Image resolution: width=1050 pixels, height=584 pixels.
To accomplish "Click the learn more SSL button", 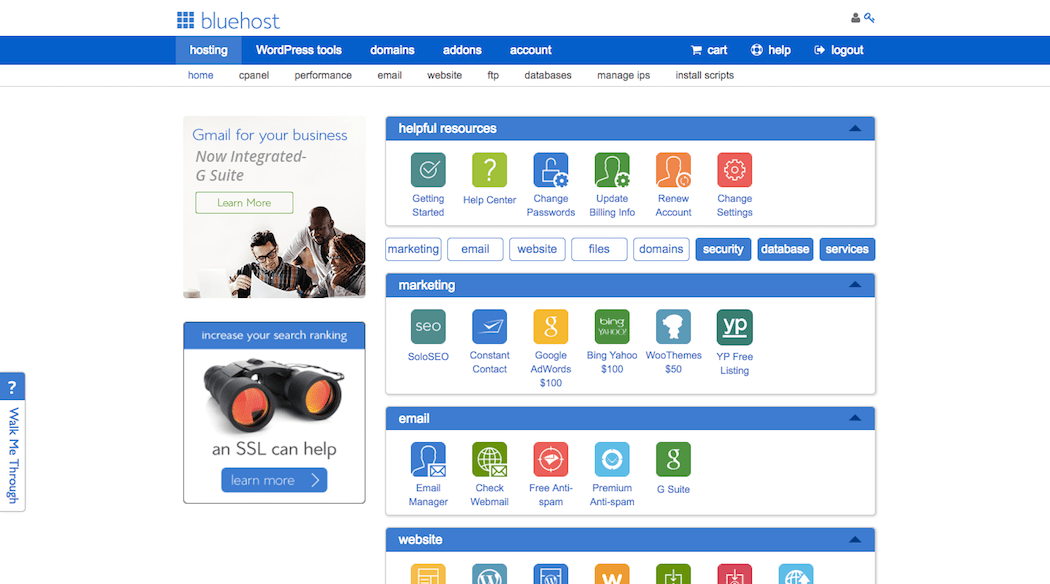I will coord(273,480).
